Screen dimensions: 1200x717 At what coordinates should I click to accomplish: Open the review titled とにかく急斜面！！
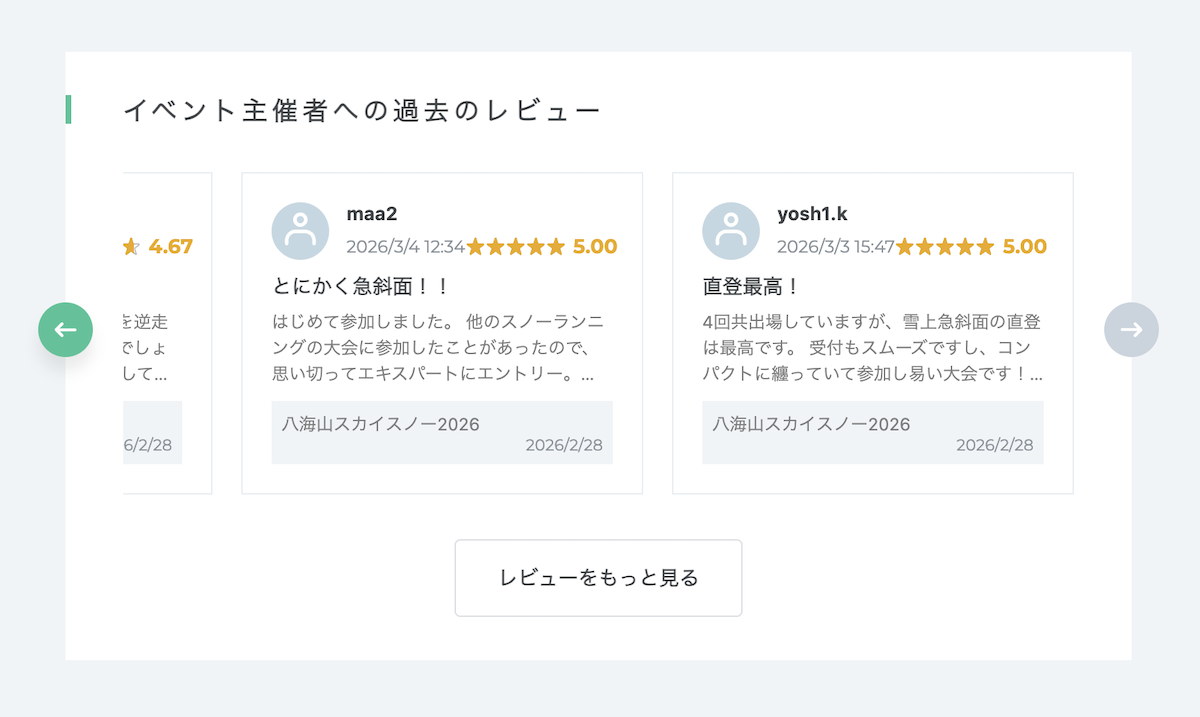361,287
